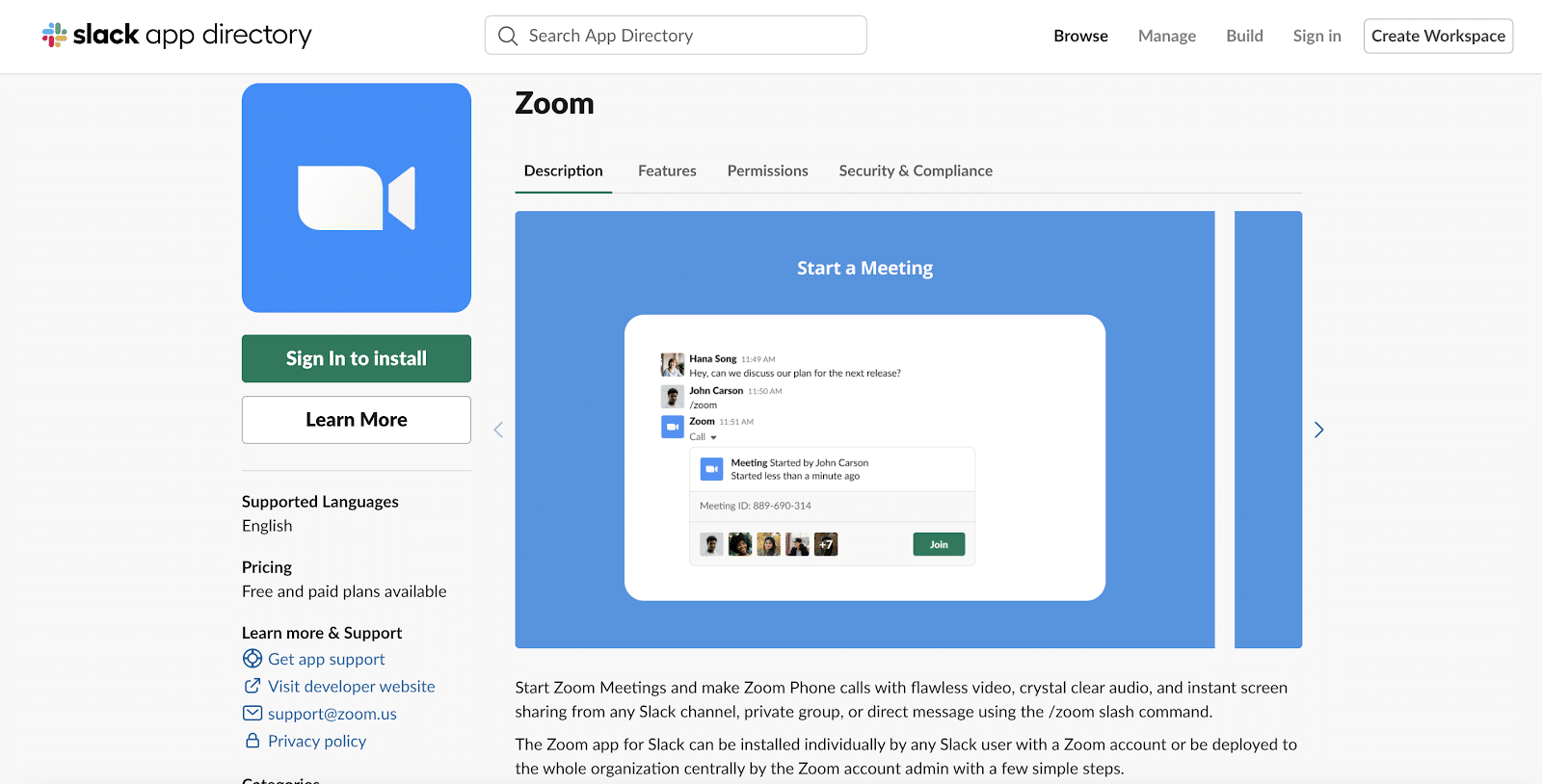Viewport: 1542px width, 784px height.
Task: Click Hana Song's avatar in the preview
Action: pyautogui.click(x=673, y=365)
